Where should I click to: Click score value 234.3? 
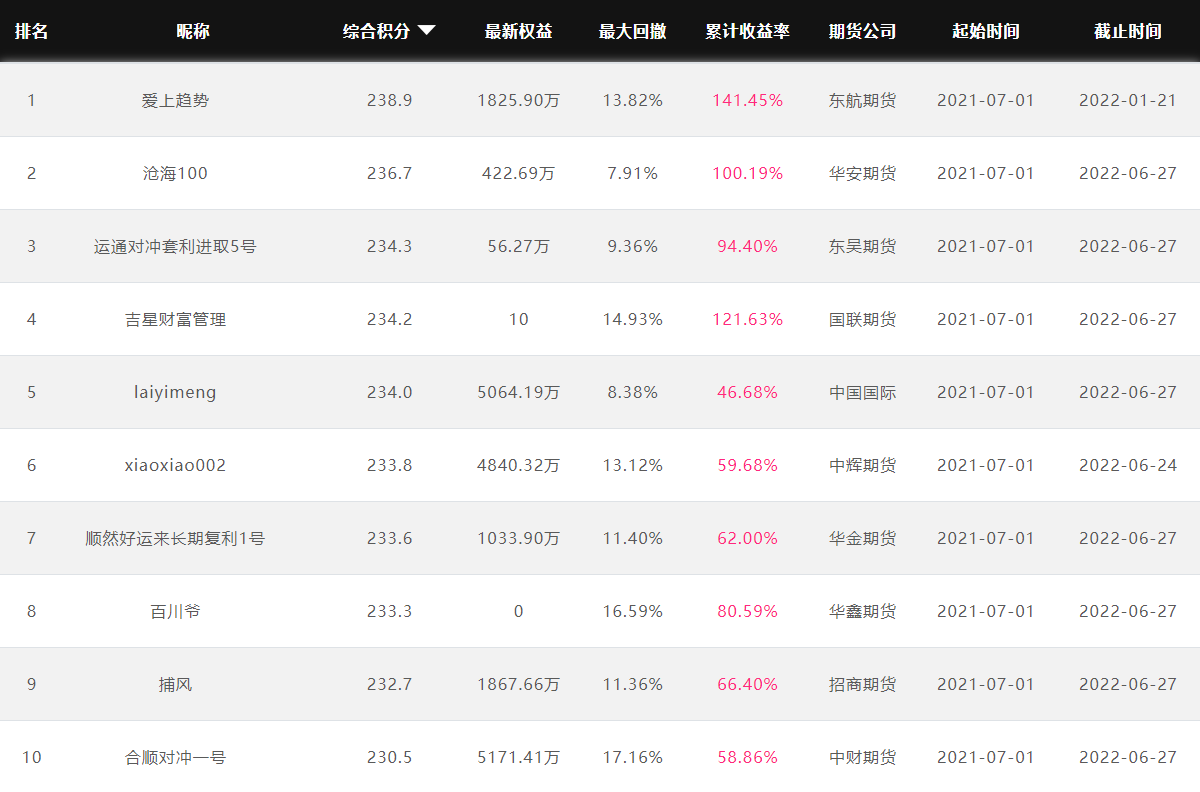[390, 246]
